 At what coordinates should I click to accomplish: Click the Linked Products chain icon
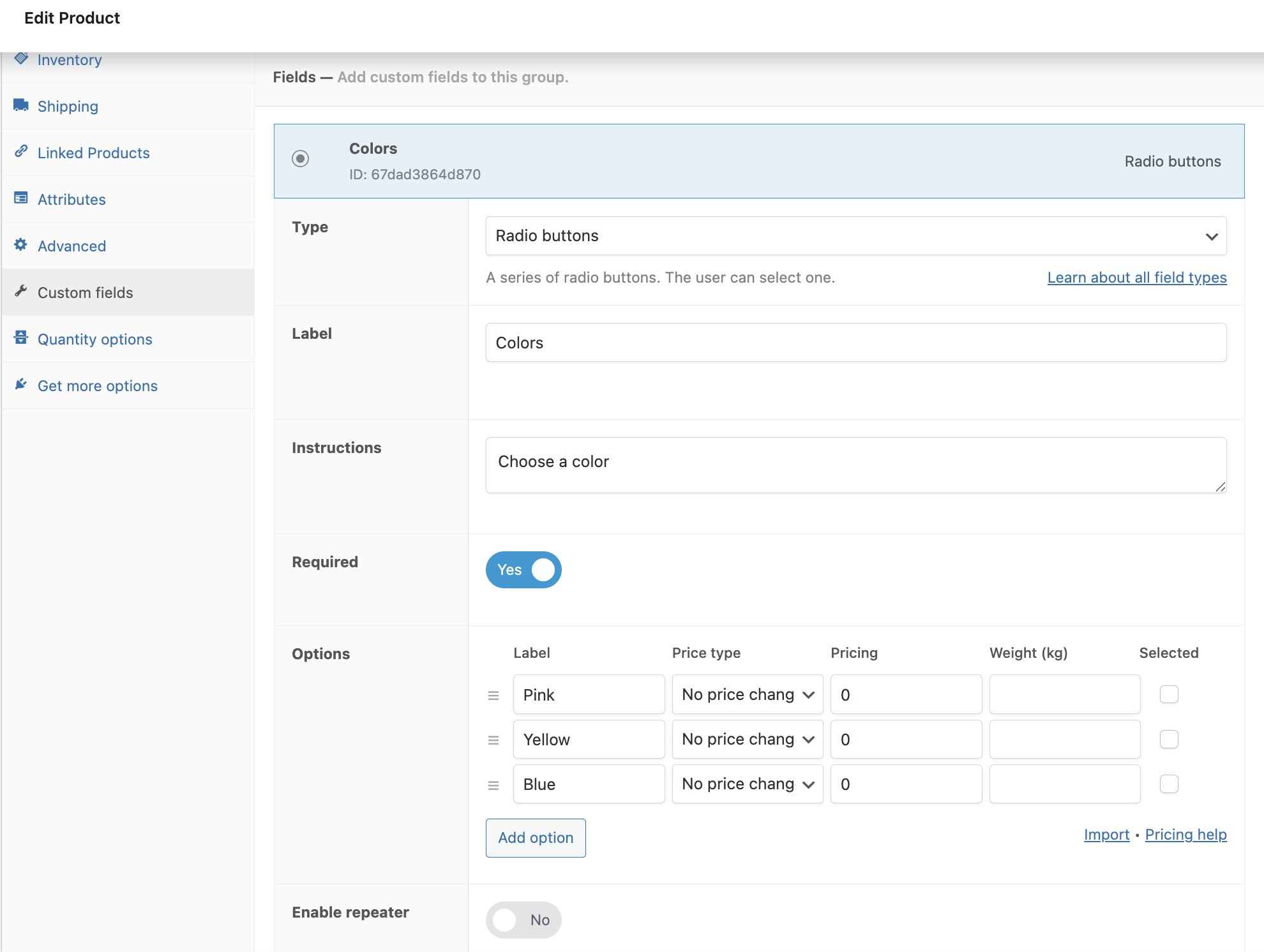[20, 152]
